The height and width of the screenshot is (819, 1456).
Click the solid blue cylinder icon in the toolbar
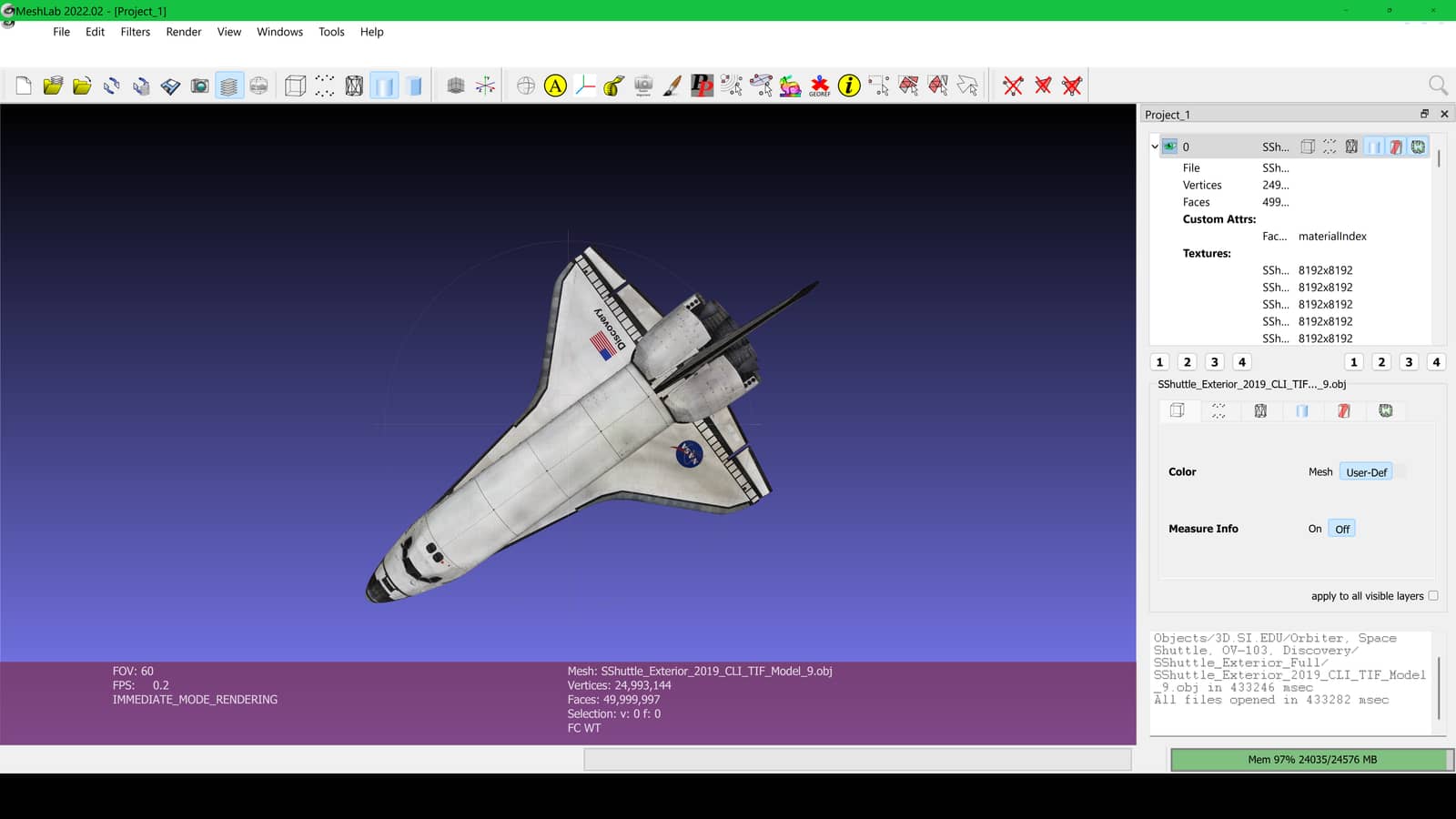pyautogui.click(x=414, y=86)
